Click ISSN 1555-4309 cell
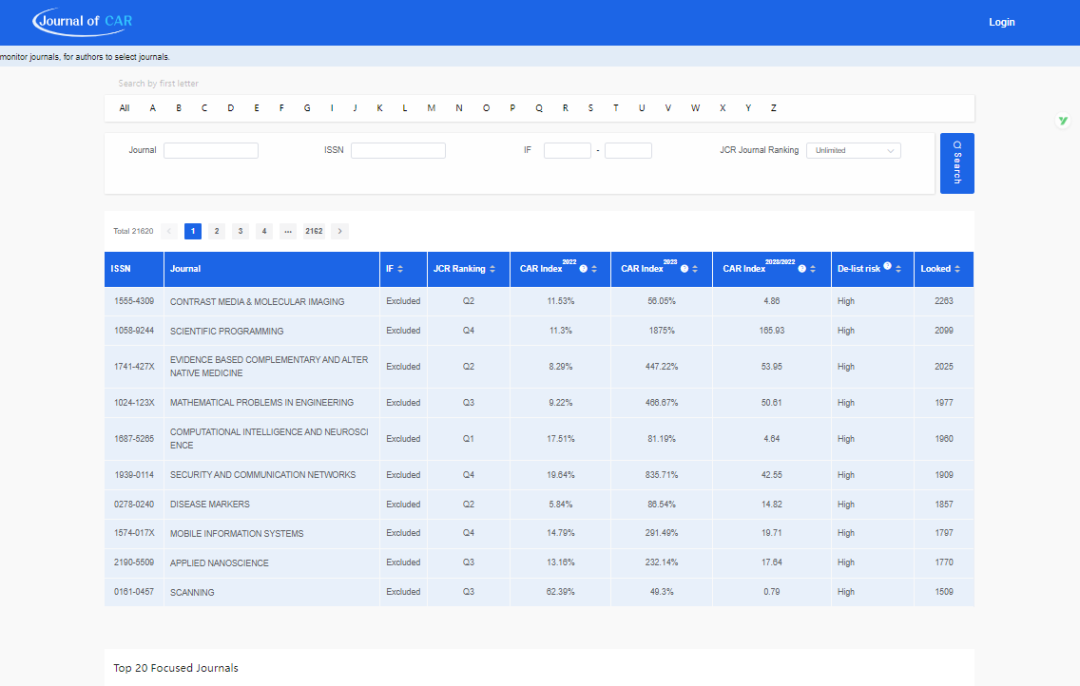The width and height of the screenshot is (1080, 686). [134, 302]
